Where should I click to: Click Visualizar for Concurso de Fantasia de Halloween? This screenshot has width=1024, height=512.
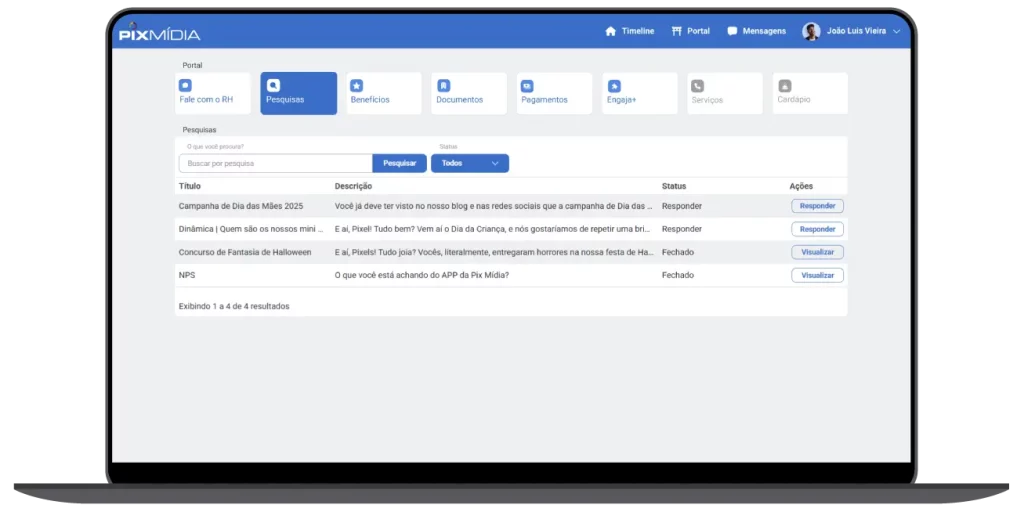[x=817, y=252]
